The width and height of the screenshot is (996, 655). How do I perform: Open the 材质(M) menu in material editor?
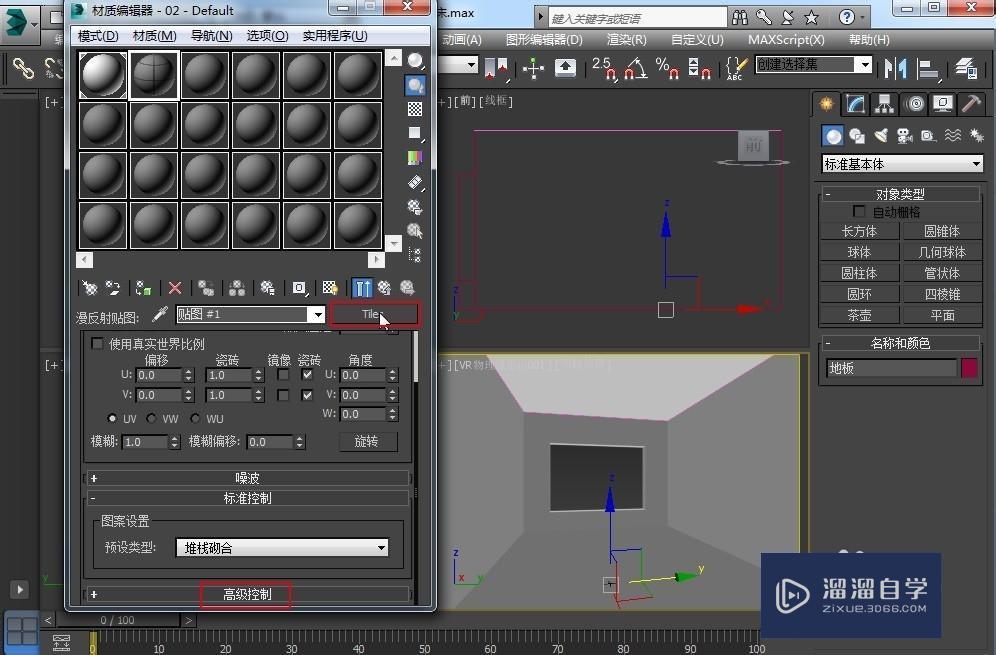click(x=154, y=36)
